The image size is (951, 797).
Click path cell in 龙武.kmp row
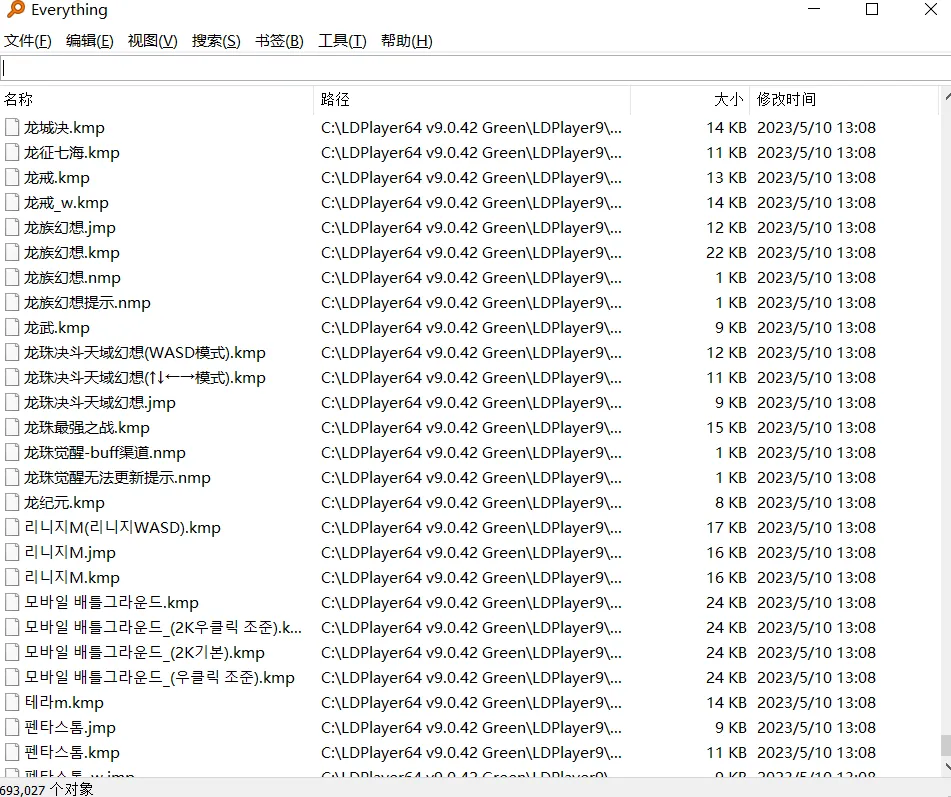(471, 328)
